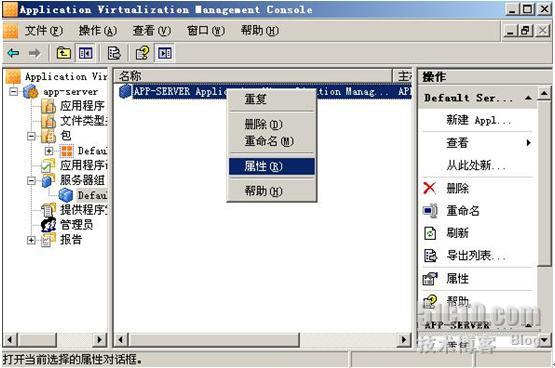Click the 报告 reports icon in tree
The image size is (555, 368).
click(x=48, y=240)
